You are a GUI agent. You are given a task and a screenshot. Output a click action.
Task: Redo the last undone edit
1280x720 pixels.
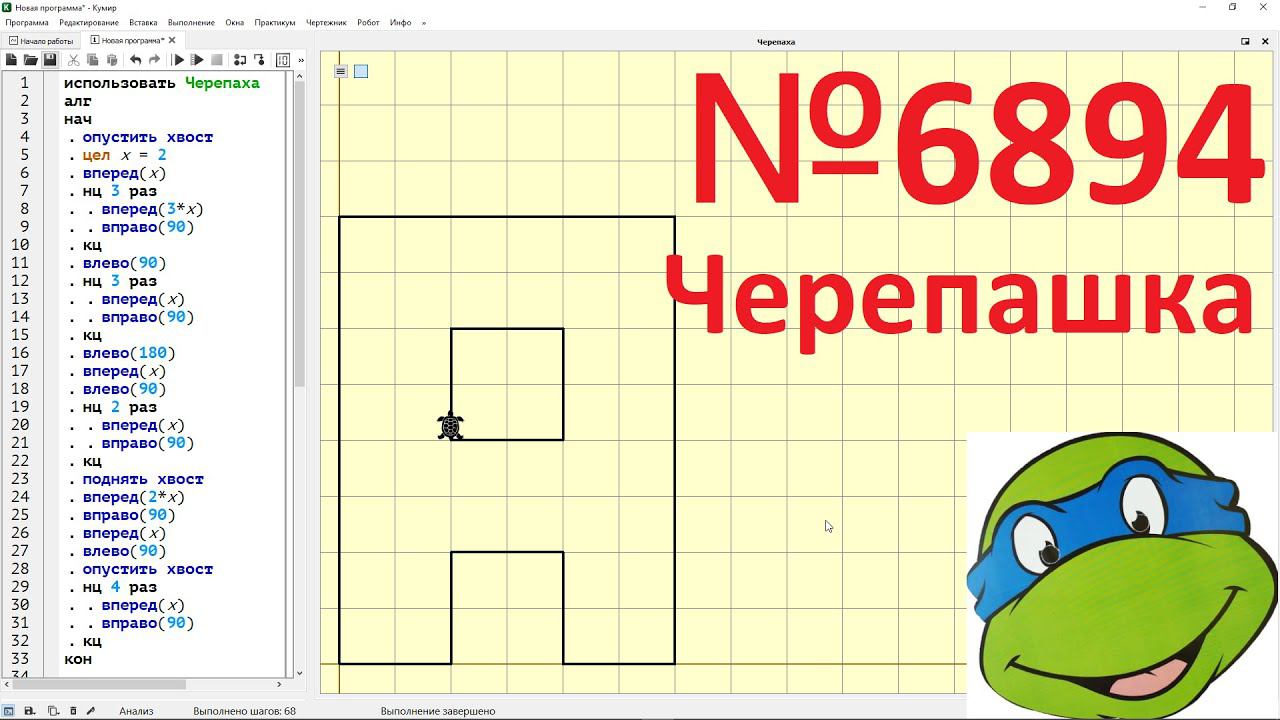tap(154, 60)
